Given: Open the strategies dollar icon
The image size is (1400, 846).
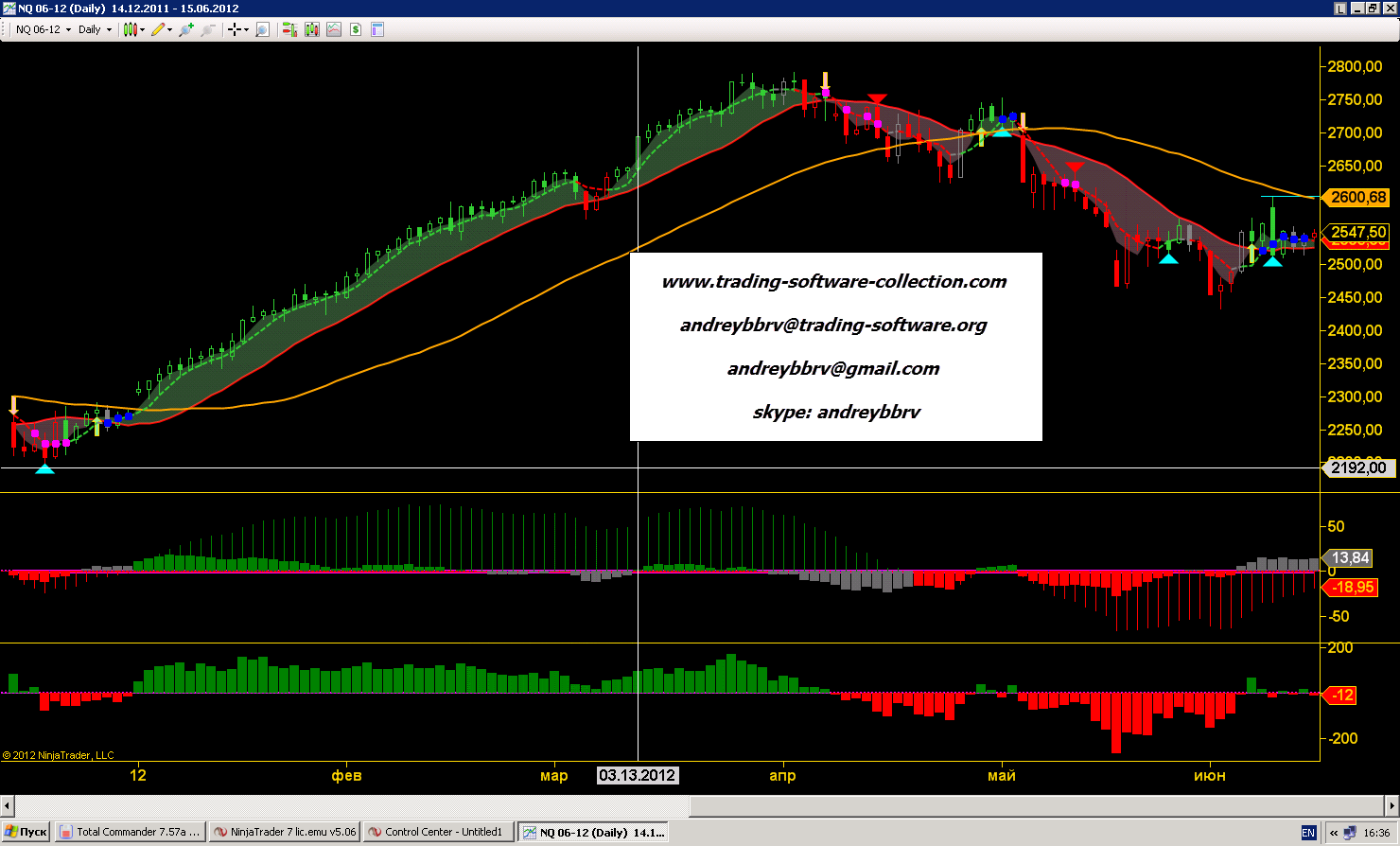Looking at the screenshot, I should point(356,29).
